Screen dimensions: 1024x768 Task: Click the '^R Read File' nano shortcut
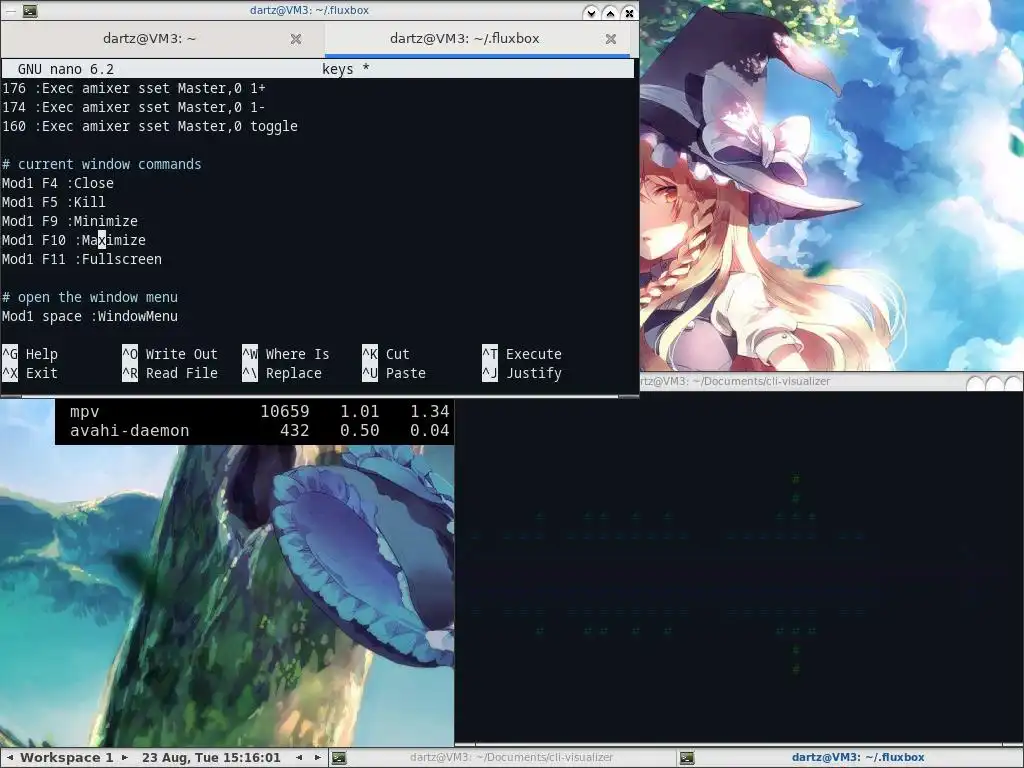(x=170, y=373)
